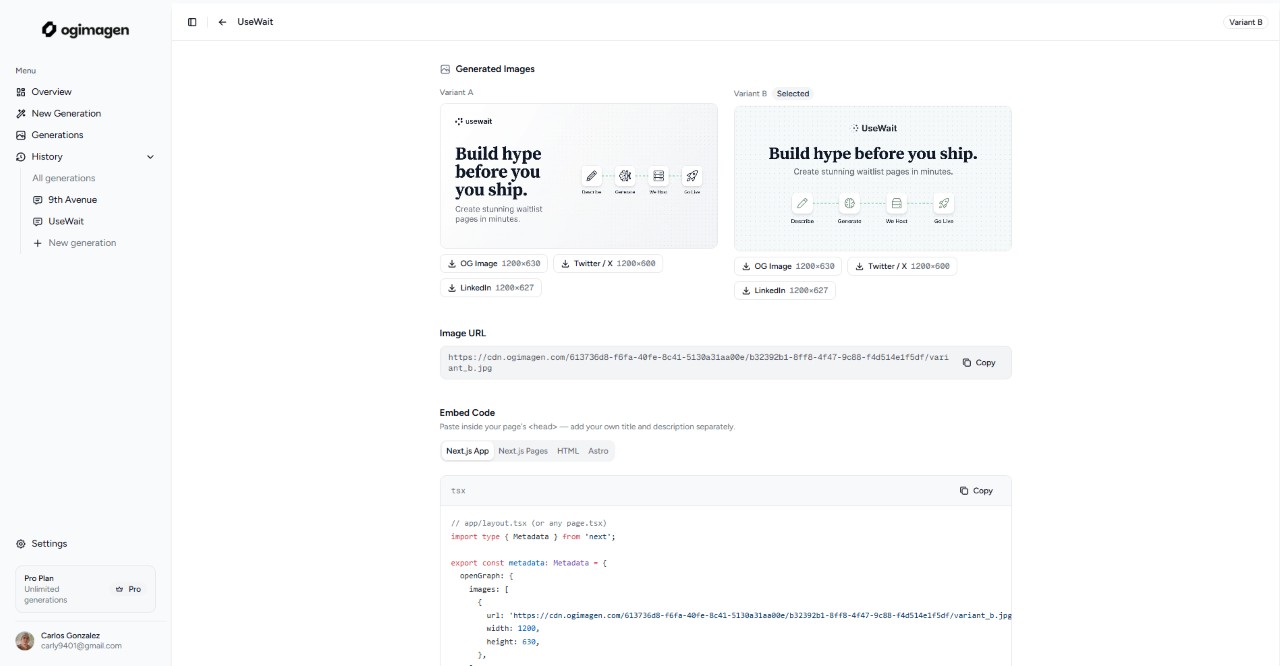Switch to the Next.js Pages tab
The height and width of the screenshot is (666, 1280).
[523, 451]
